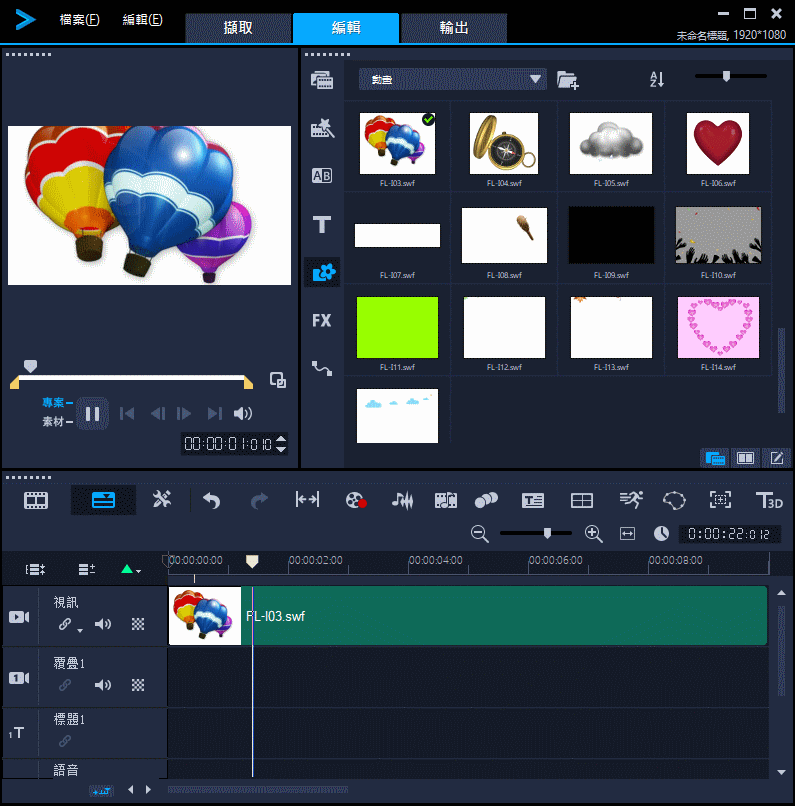This screenshot has height=806, width=795.
Task: Adjust the library thumbnail size slider
Action: [x=727, y=76]
